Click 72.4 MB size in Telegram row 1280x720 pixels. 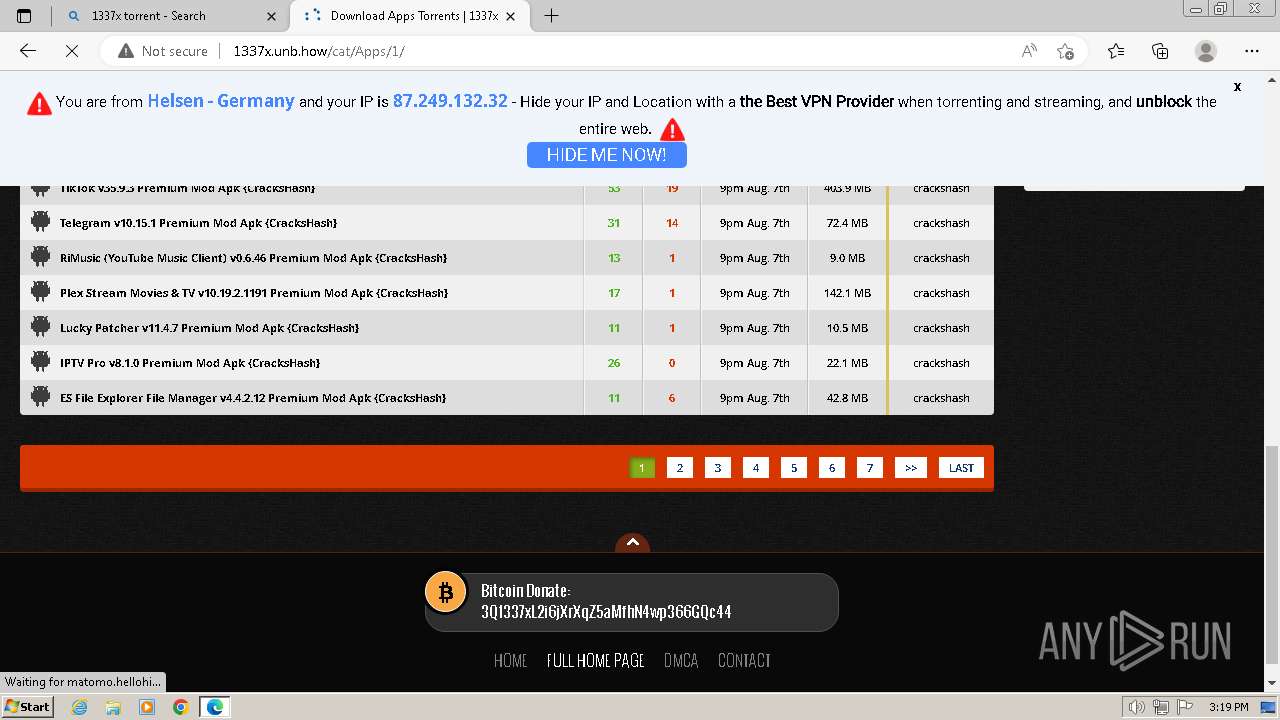click(847, 223)
